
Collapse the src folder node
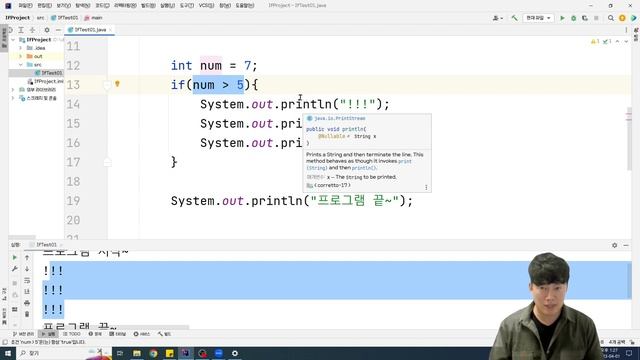[20, 64]
